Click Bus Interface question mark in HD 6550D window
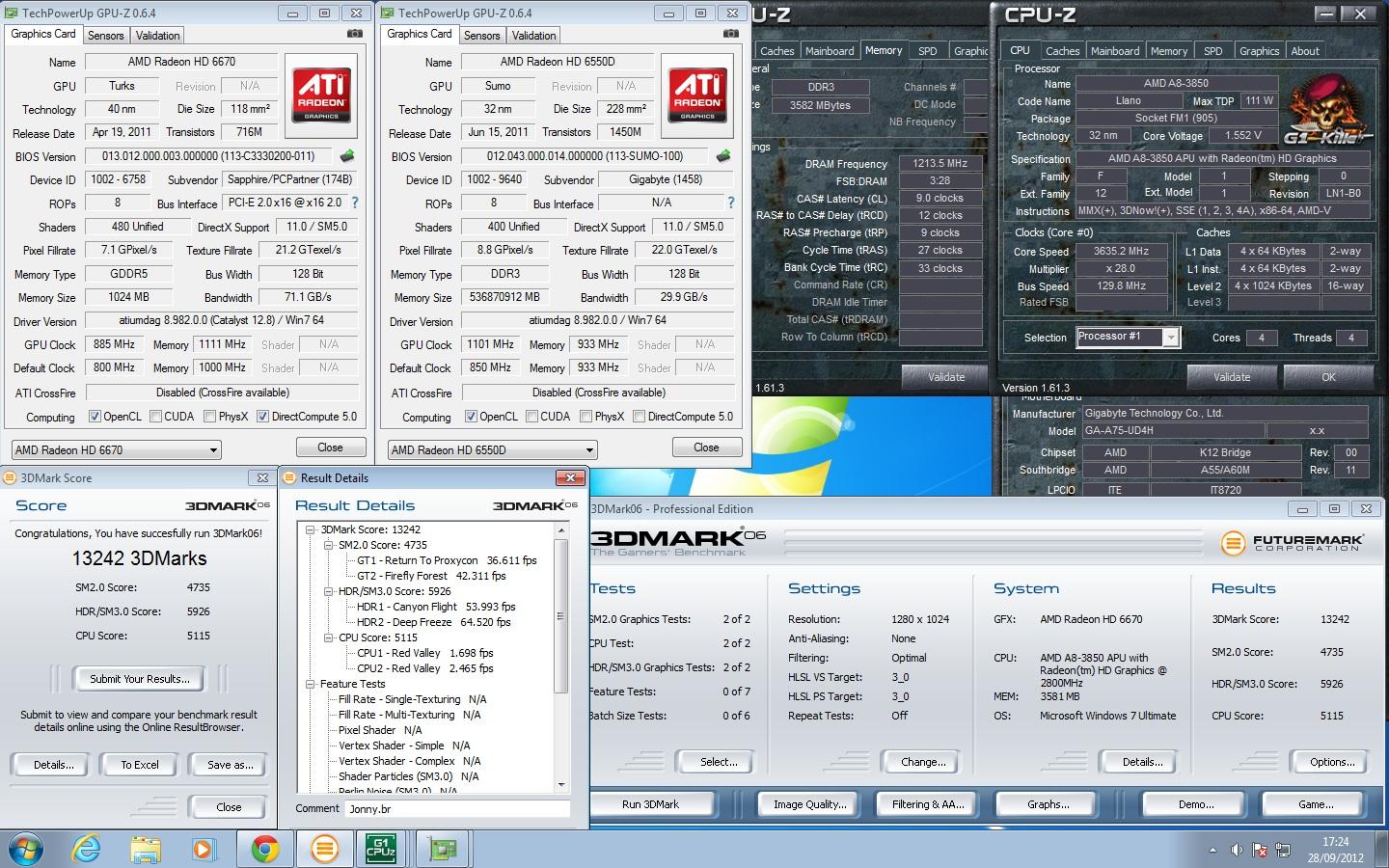This screenshot has width=1389, height=868. click(x=731, y=203)
